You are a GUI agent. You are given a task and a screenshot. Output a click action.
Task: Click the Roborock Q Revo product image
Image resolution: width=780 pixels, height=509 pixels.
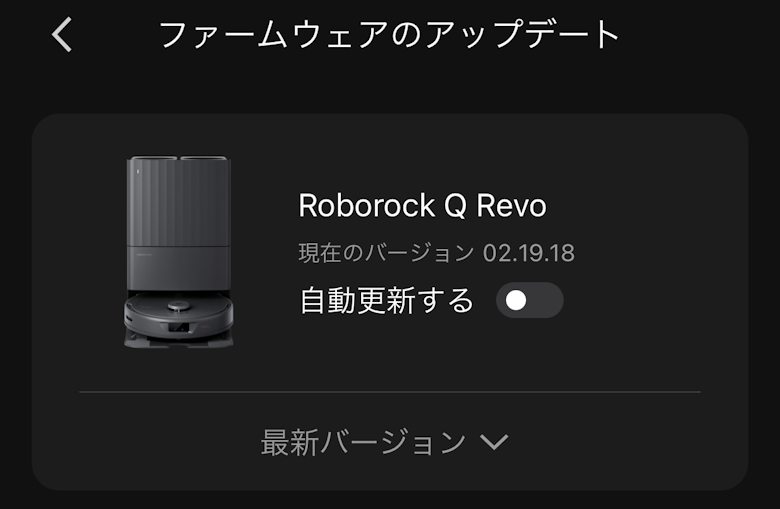coord(179,252)
